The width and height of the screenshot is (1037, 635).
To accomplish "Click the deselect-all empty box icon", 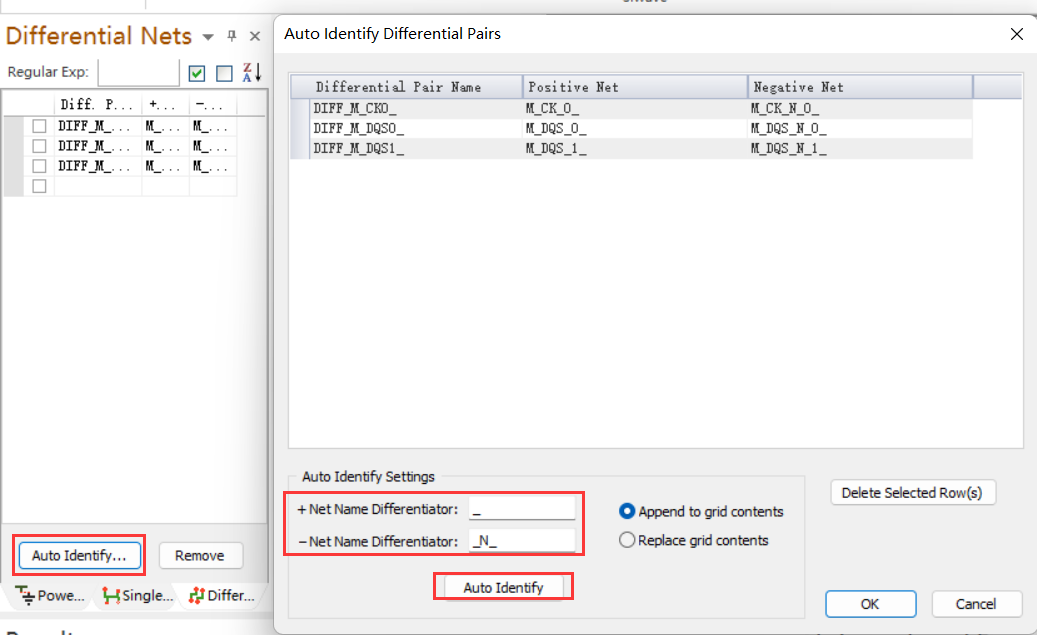I will [x=224, y=73].
